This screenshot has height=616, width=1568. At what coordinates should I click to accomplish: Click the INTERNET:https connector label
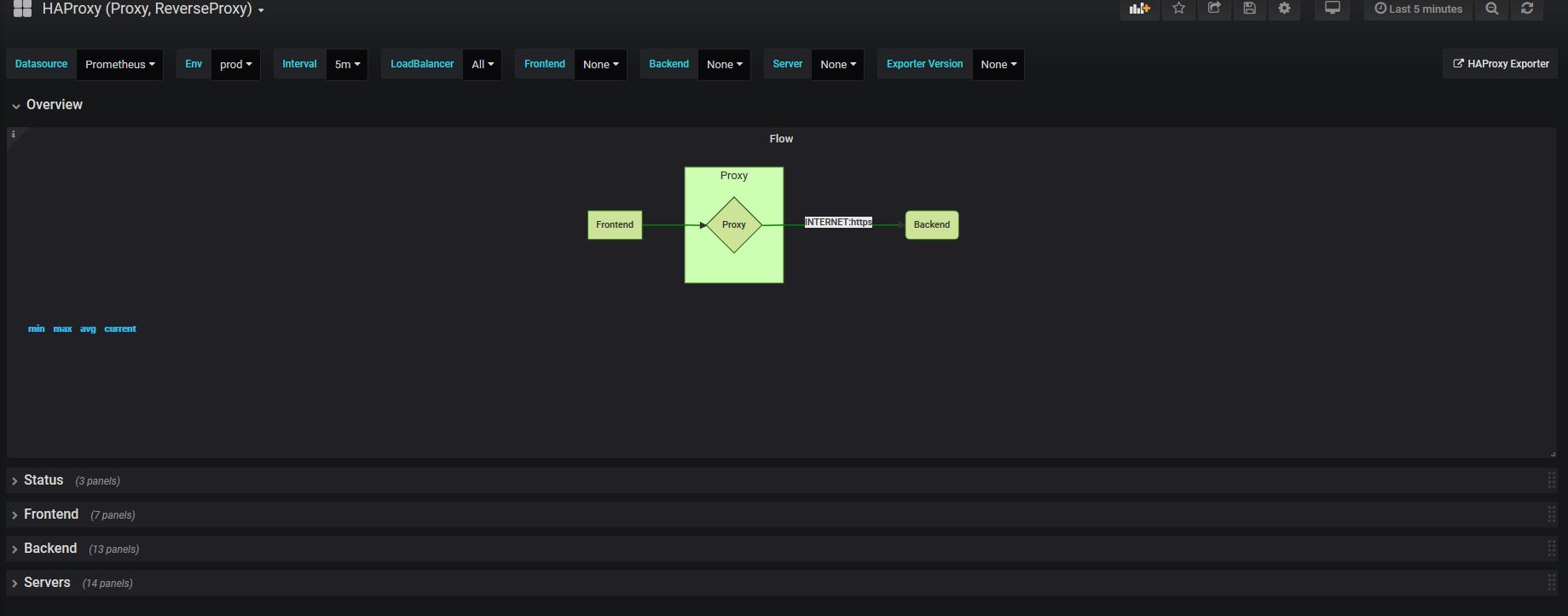[x=838, y=222]
